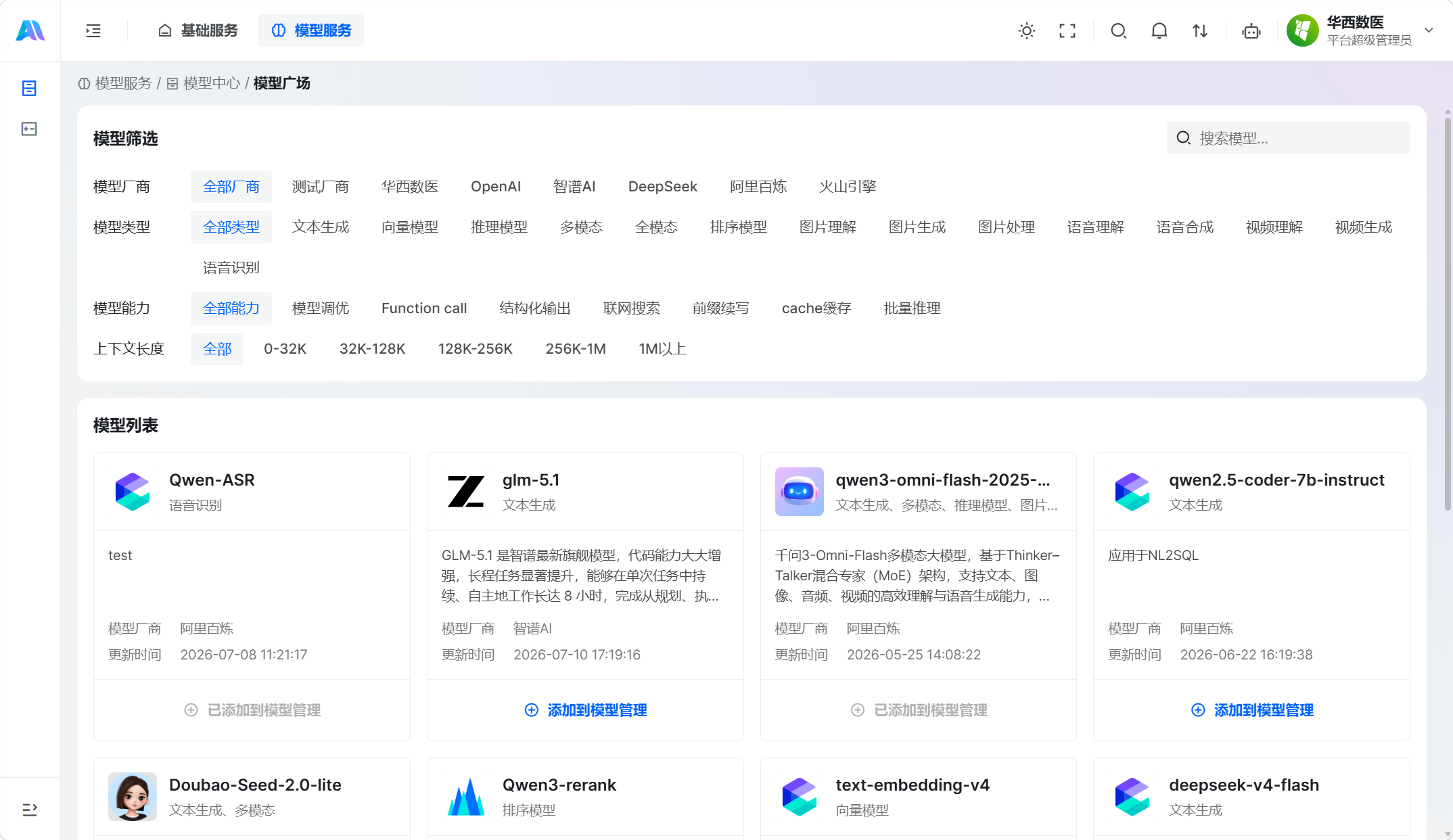The width and height of the screenshot is (1453, 840).
Task: Click the qwen2.5-coder-7b-instruct logo
Action: point(1132,492)
